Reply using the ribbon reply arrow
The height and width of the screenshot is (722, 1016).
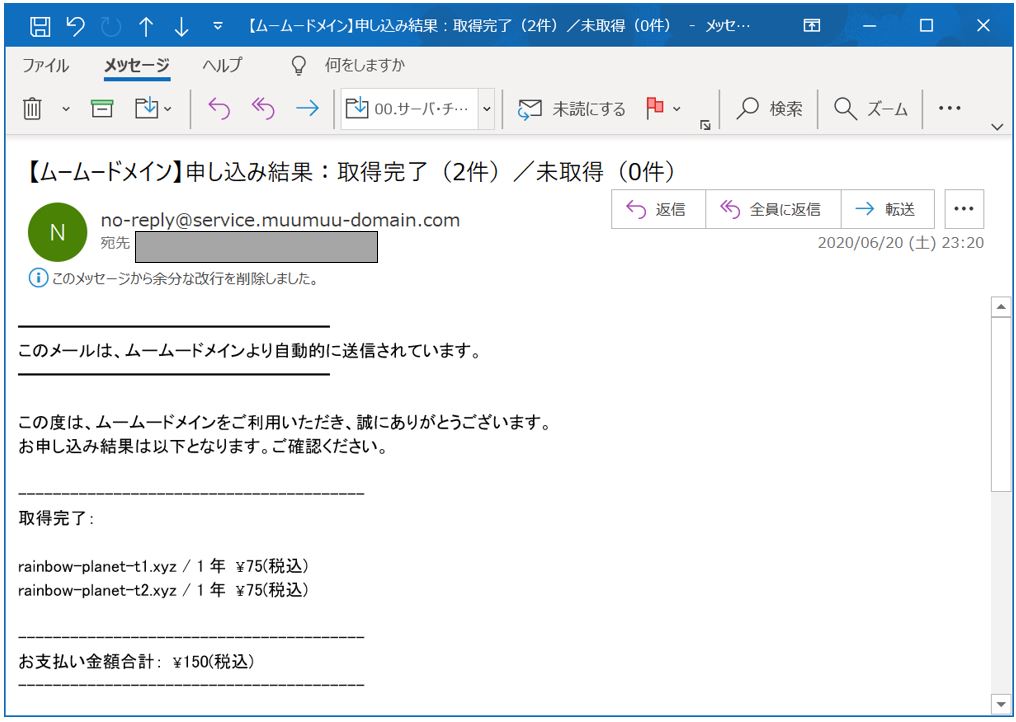coord(219,108)
